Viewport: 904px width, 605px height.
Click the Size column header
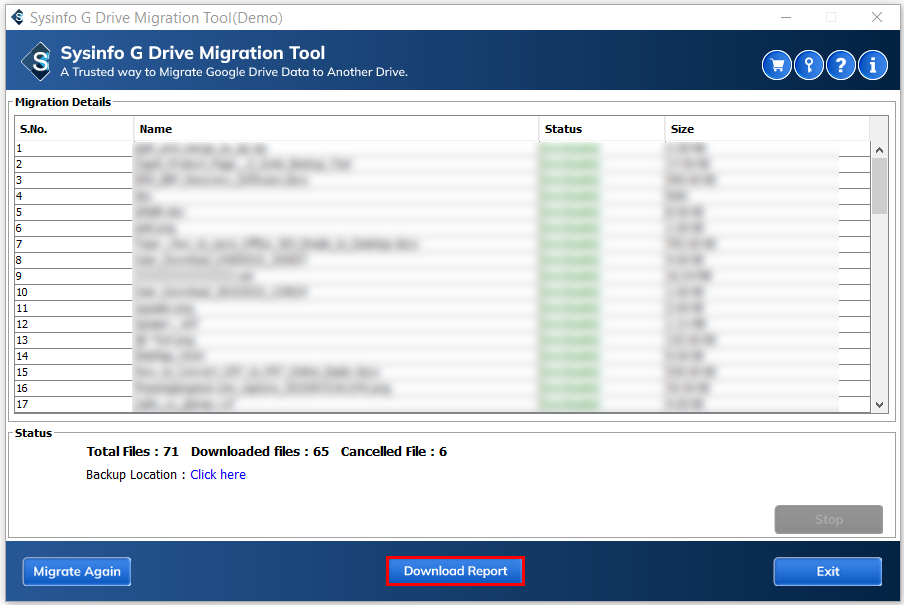coord(767,129)
